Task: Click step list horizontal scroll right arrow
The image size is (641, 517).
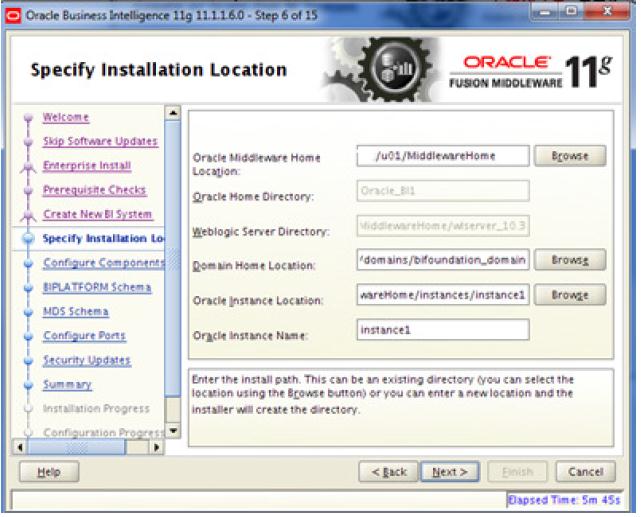Action: pos(157,447)
